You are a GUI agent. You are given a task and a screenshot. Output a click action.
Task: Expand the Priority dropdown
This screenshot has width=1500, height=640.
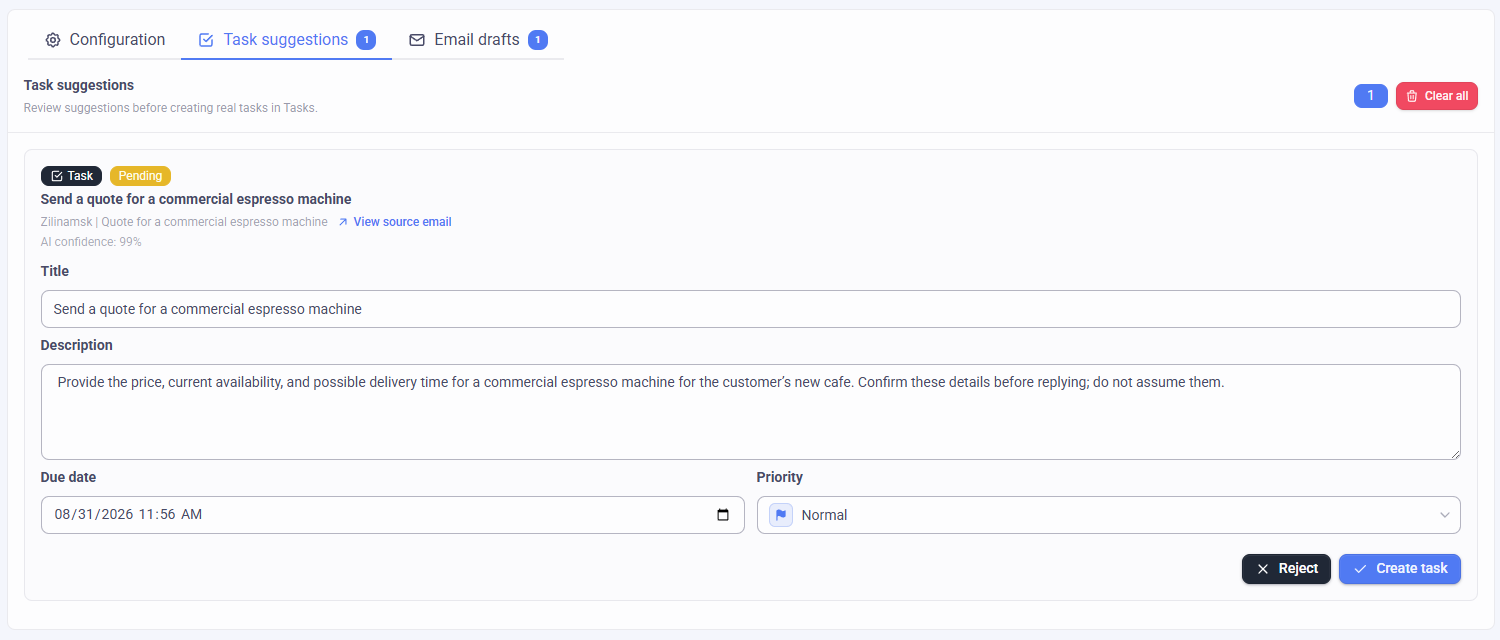1108,515
